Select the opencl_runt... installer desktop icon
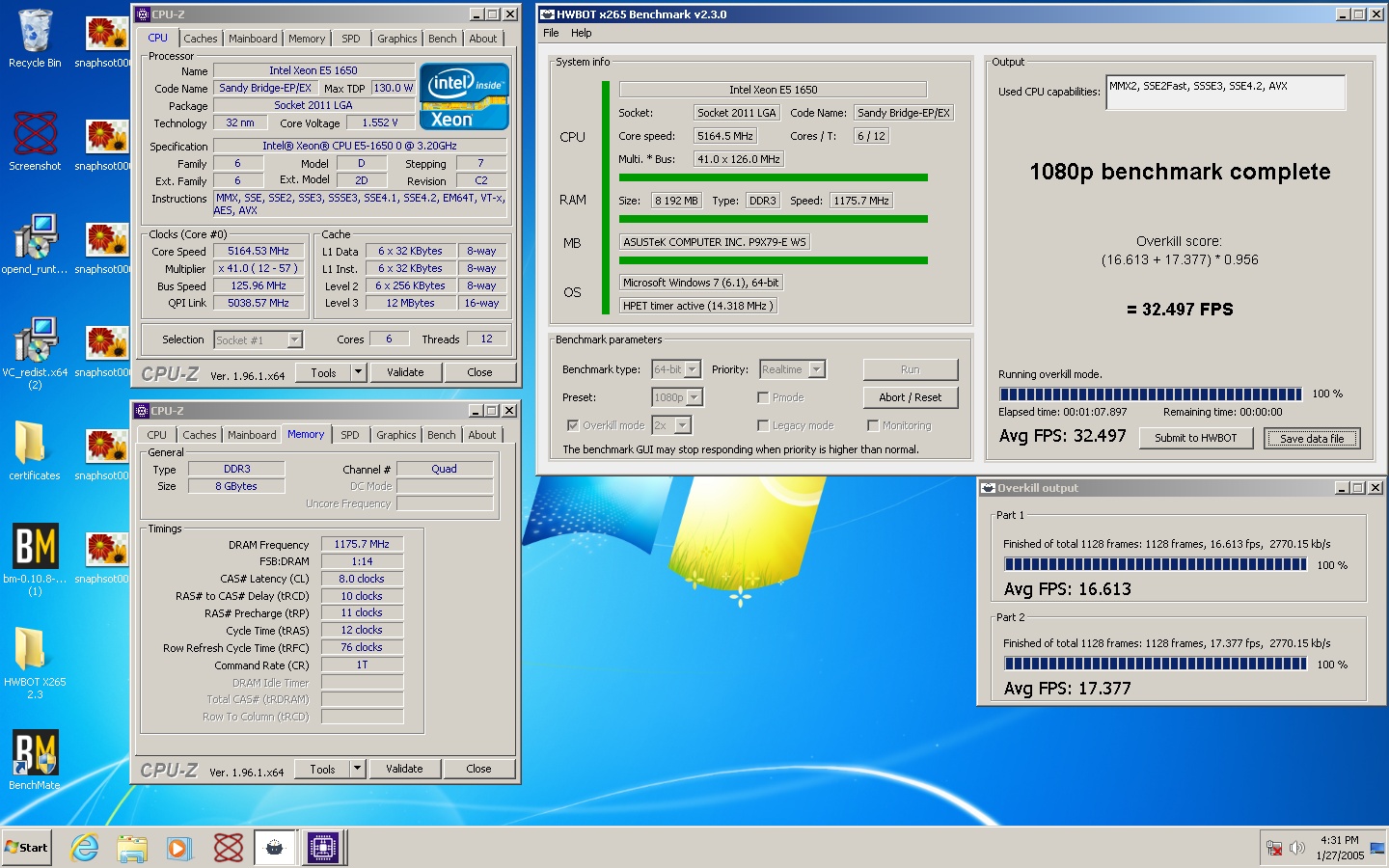 (35, 244)
